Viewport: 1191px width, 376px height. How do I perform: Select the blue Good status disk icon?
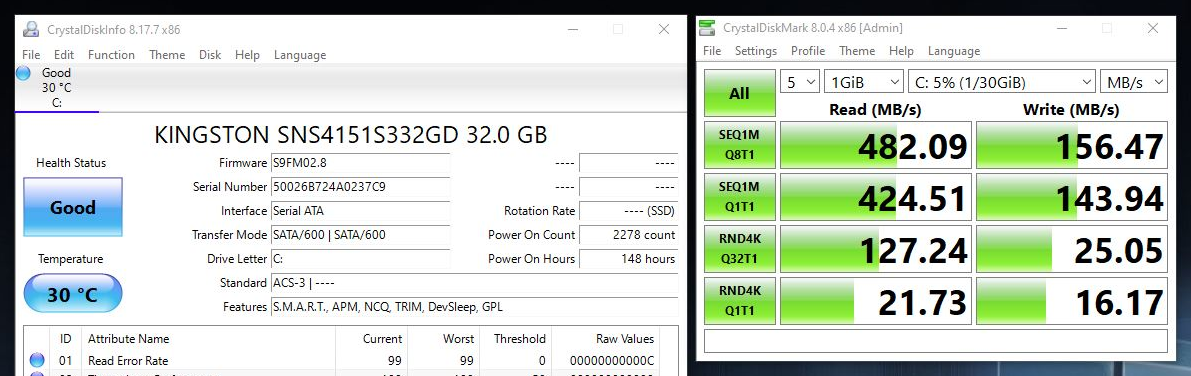(x=24, y=73)
